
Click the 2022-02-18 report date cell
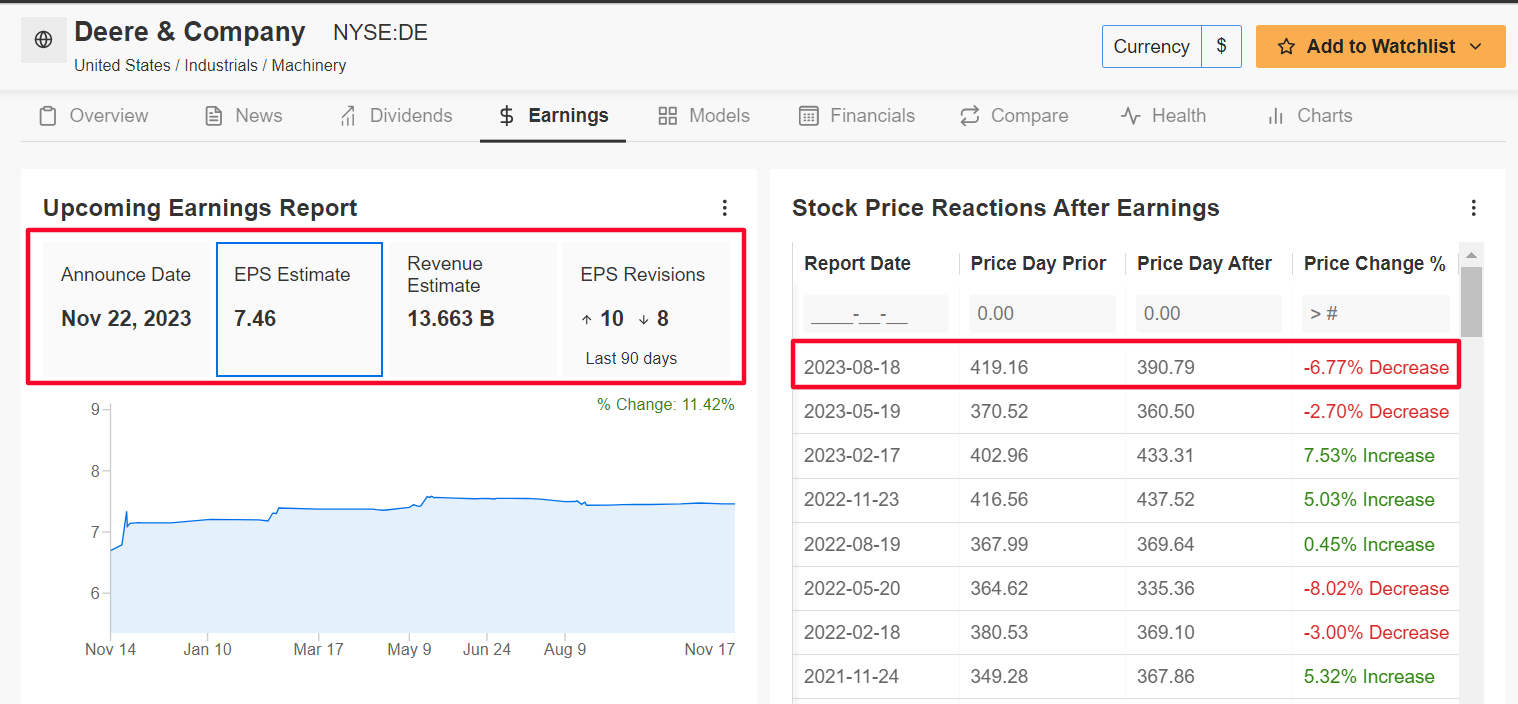pyautogui.click(x=852, y=633)
